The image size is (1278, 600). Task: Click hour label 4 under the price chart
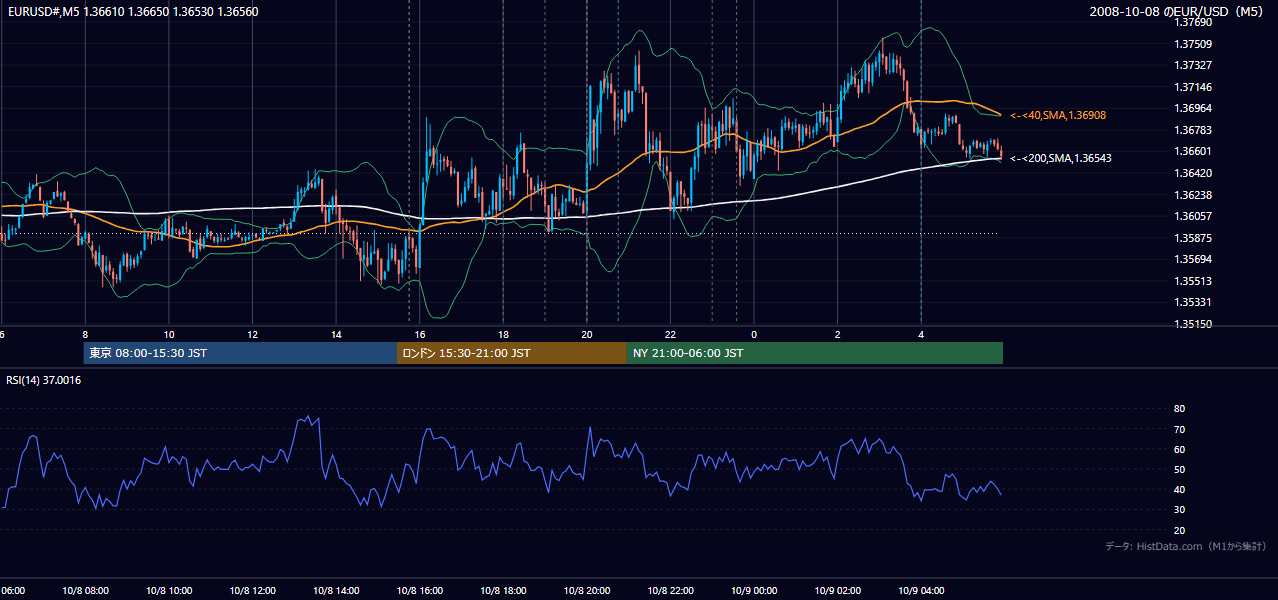coord(921,334)
